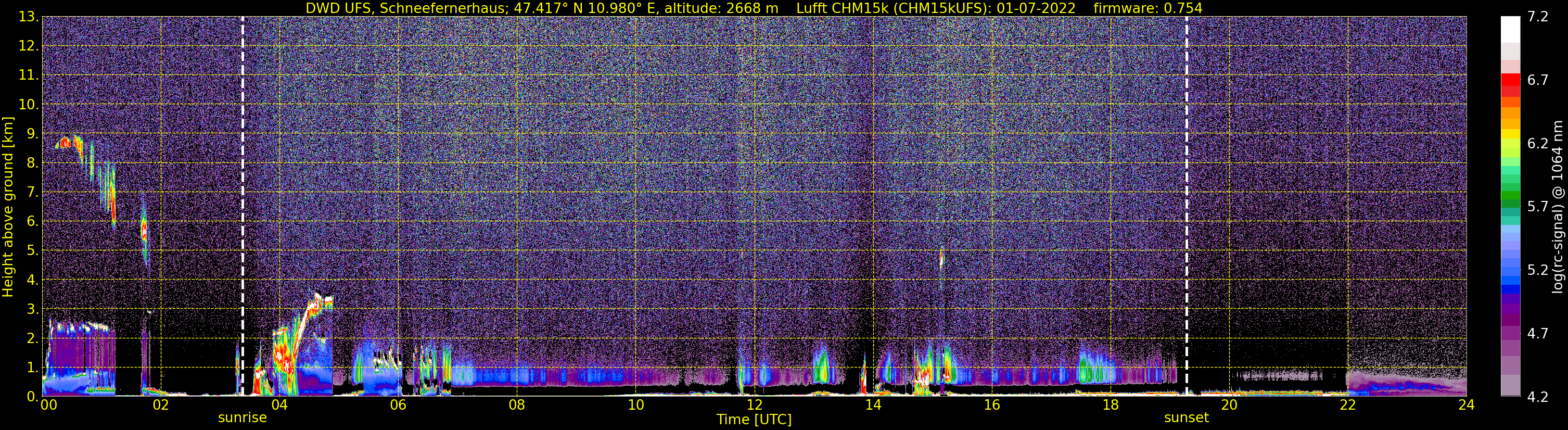Click the time axis tick label '22'

coord(1348,405)
